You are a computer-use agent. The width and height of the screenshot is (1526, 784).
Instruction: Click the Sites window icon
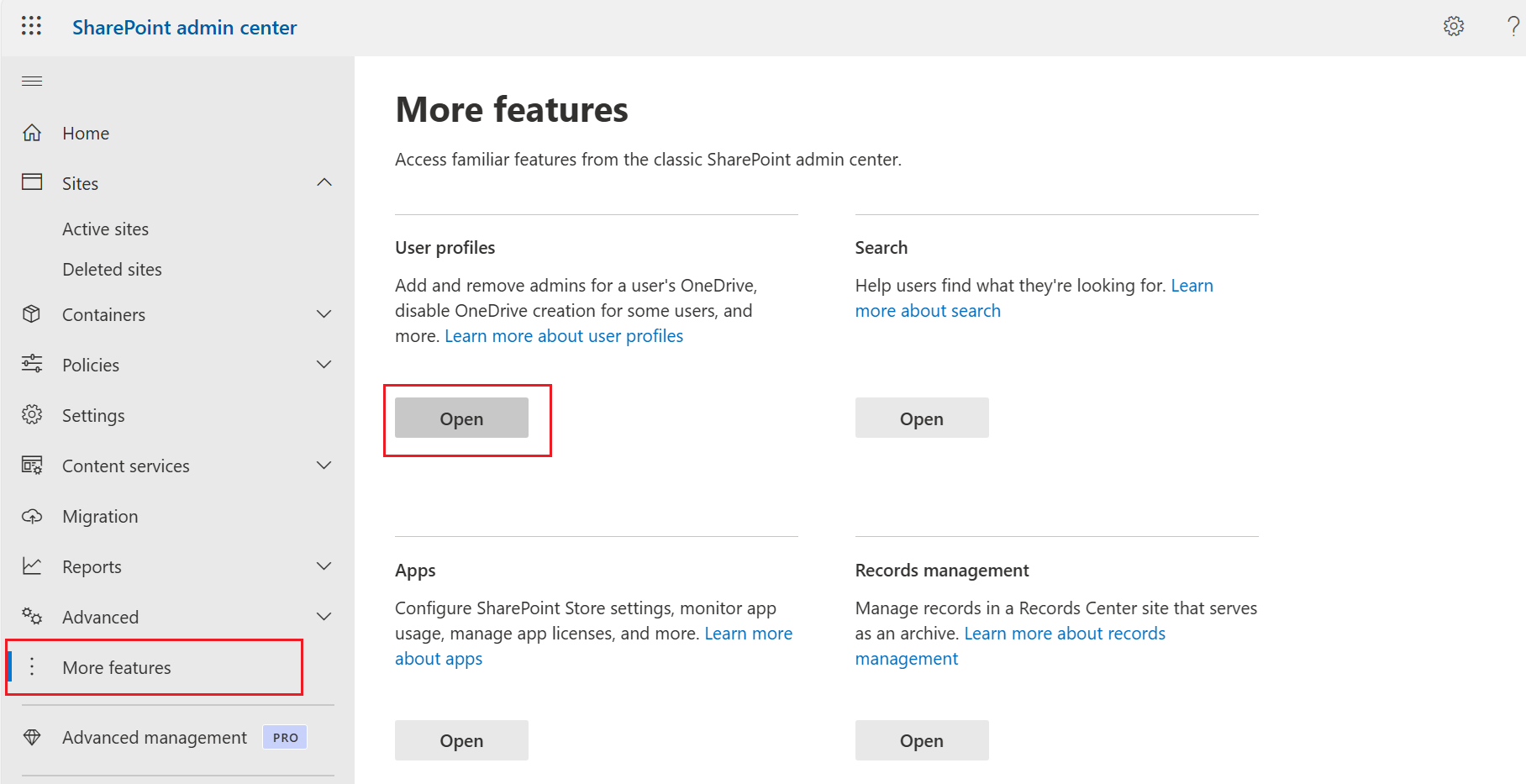pos(32,182)
